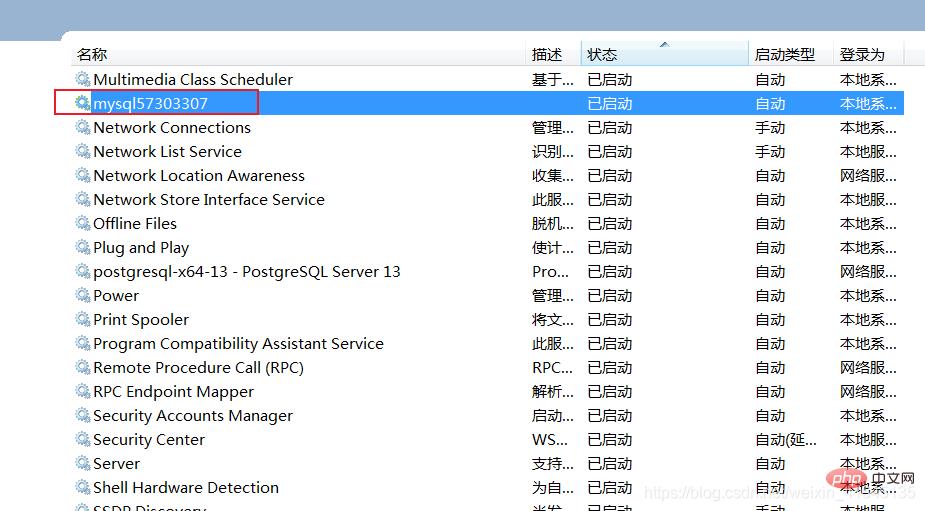Viewport: 925px width, 511px height.
Task: Select Program Compatibility Assistant Service row
Action: [x=238, y=343]
